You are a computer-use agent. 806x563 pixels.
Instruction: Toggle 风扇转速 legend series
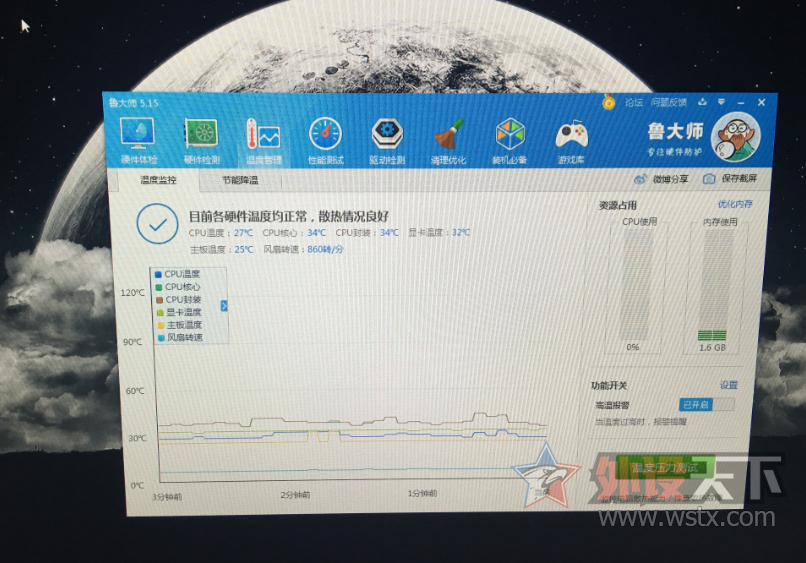180,337
